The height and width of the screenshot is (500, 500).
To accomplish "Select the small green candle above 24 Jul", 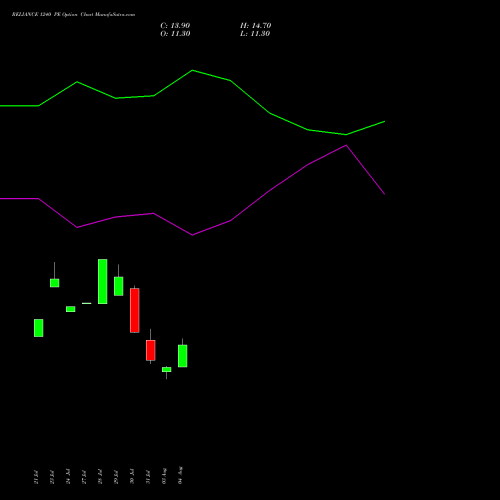I will [71, 309].
